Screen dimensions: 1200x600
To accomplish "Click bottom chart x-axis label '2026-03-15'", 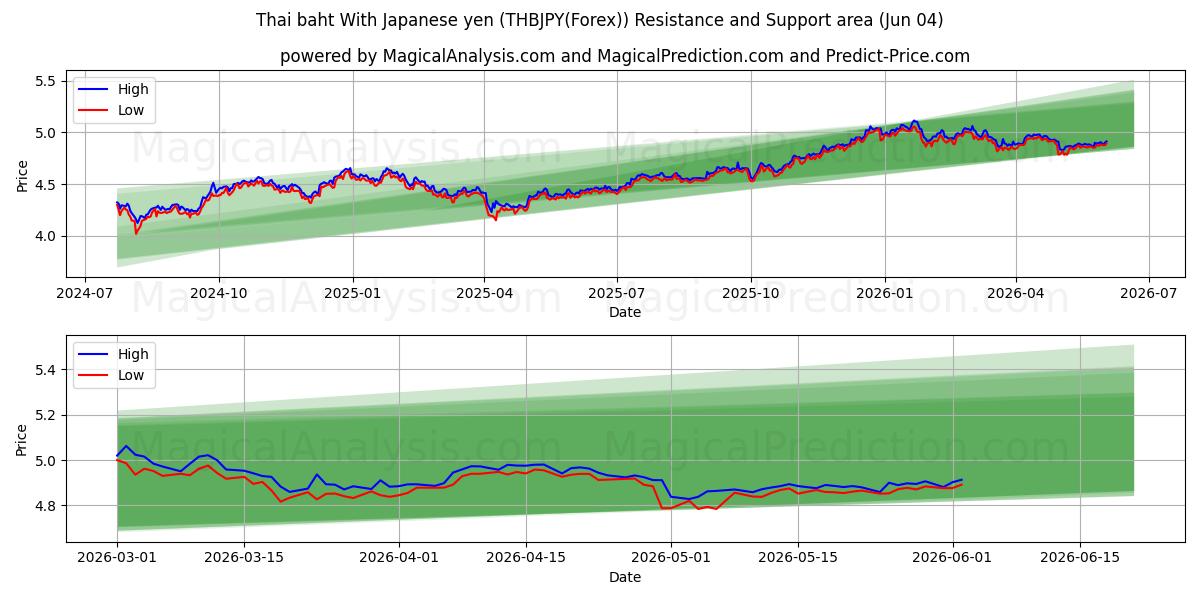I will (245, 559).
